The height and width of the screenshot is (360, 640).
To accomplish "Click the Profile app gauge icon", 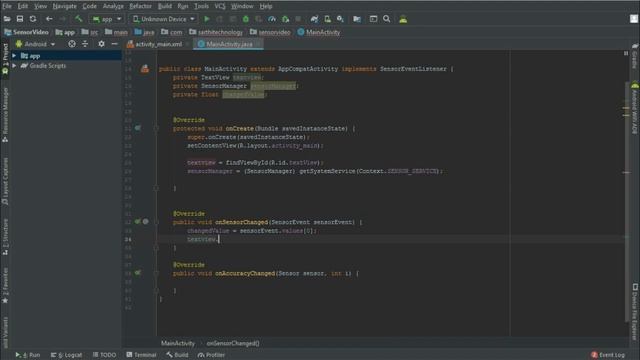I will (272, 19).
